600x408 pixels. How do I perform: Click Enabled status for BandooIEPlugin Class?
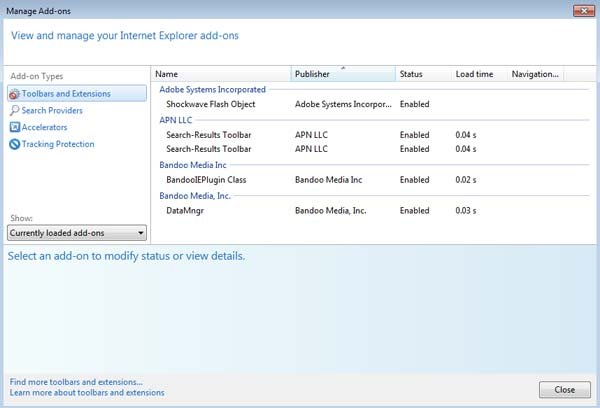[x=414, y=180]
